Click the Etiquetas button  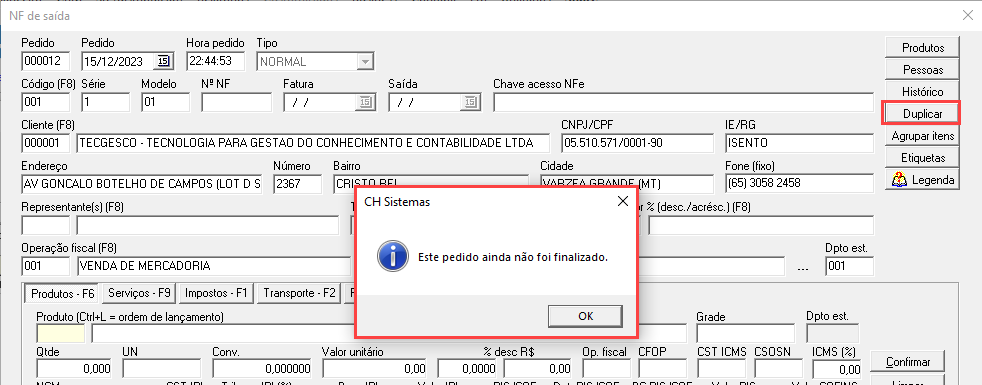pyautogui.click(x=923, y=158)
